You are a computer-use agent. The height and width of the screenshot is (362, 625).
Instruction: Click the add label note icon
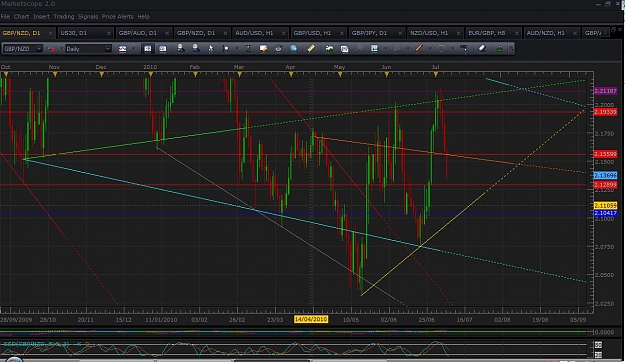pos(263,48)
